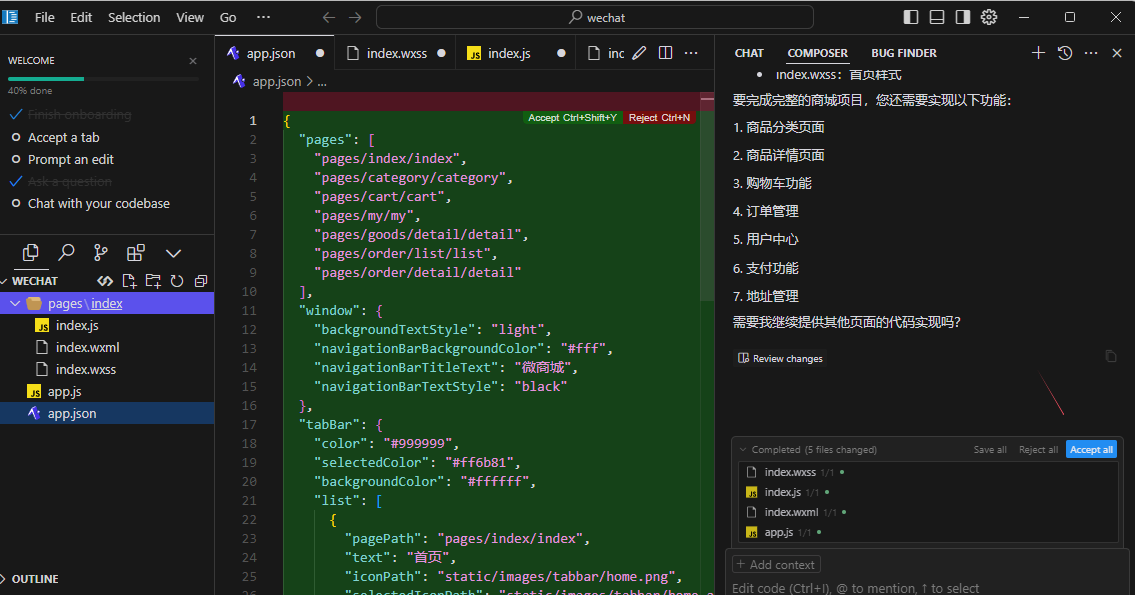The width and height of the screenshot is (1135, 595).
Task: Start a new composer with plus icon
Action: pos(1038,53)
